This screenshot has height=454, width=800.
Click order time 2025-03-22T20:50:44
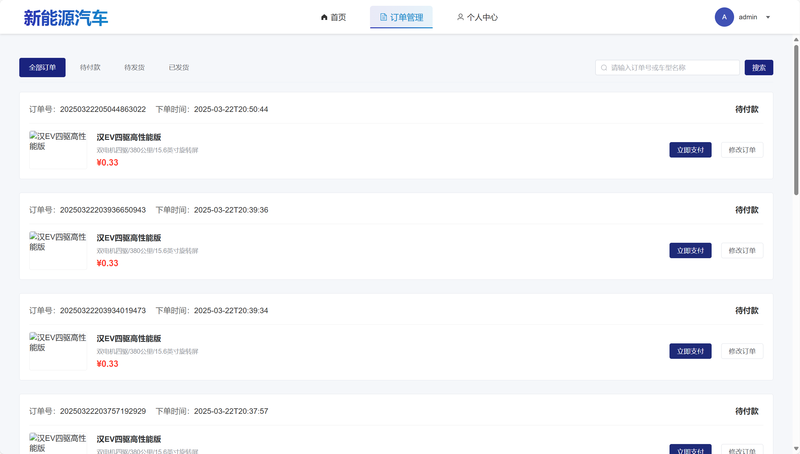(231, 109)
